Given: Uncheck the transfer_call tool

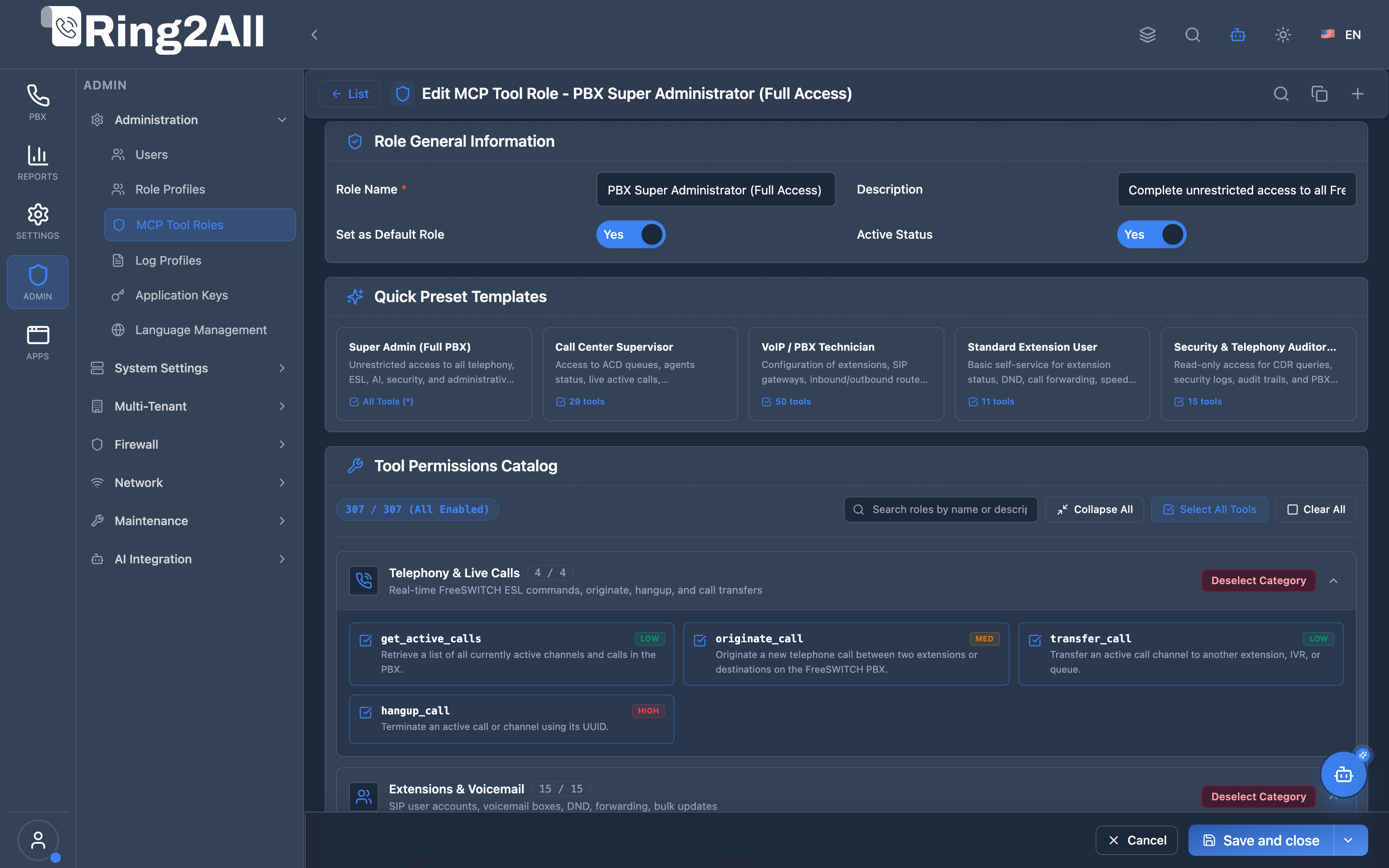Looking at the screenshot, I should (1034, 640).
